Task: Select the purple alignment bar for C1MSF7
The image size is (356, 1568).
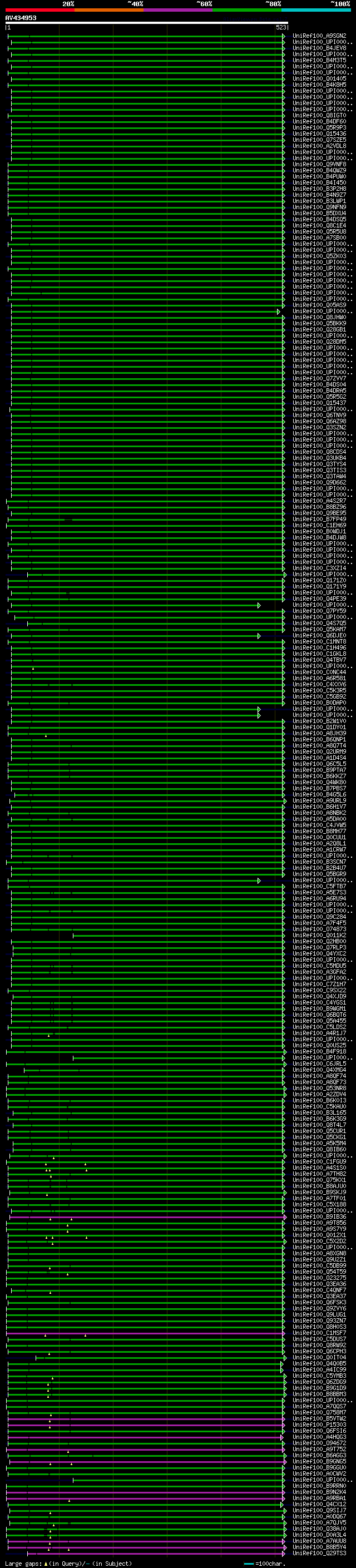Action: 145,1334
